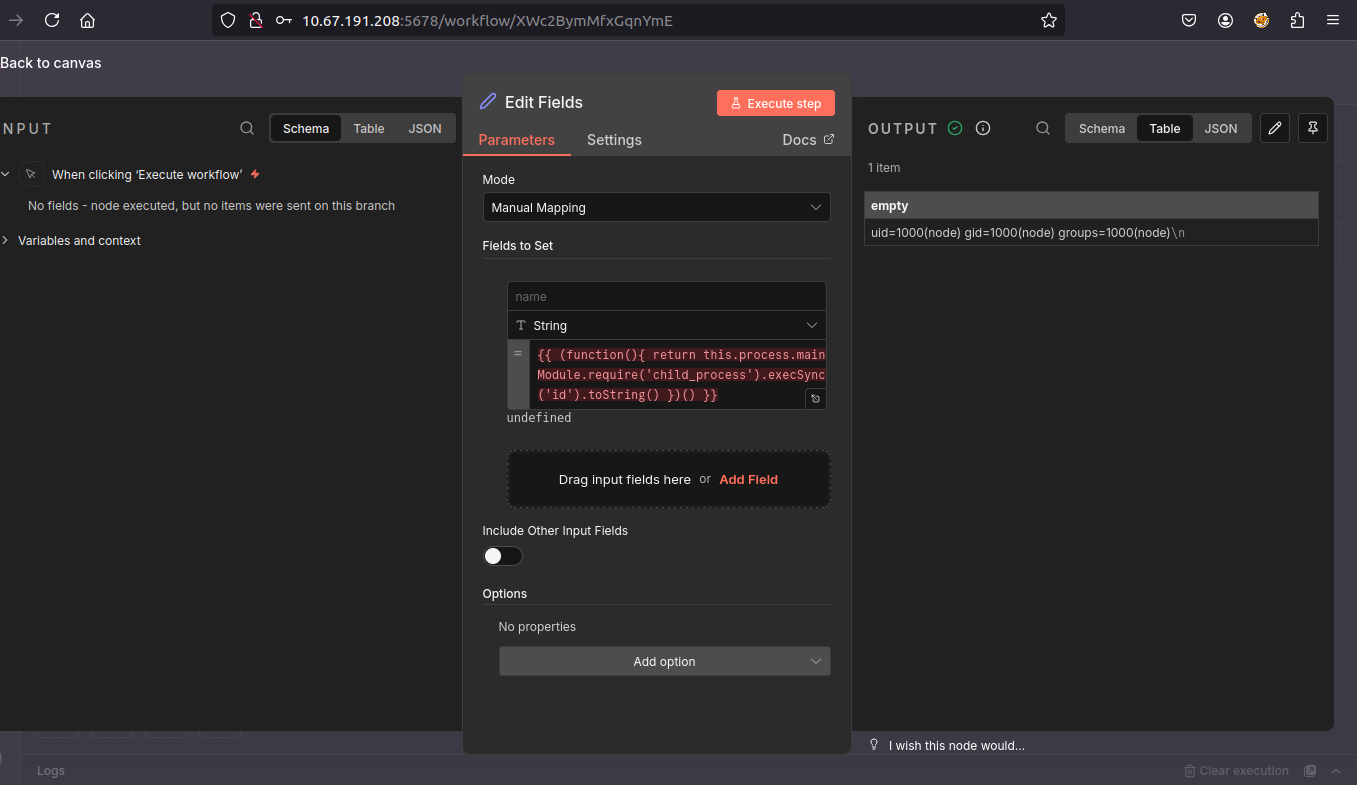Save page to Pocket
This screenshot has width=1357, height=785.
coord(1189,20)
